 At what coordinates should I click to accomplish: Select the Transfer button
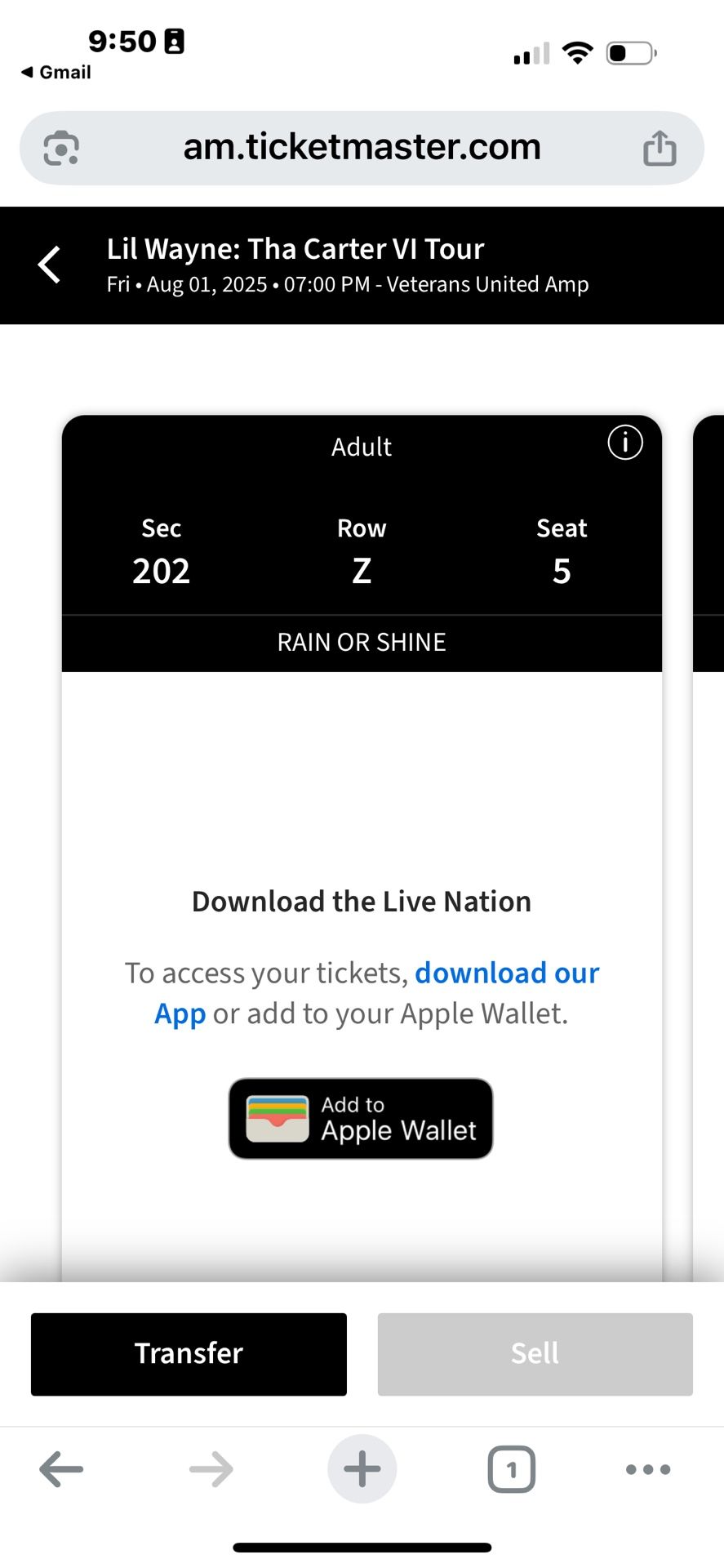pyautogui.click(x=188, y=1353)
